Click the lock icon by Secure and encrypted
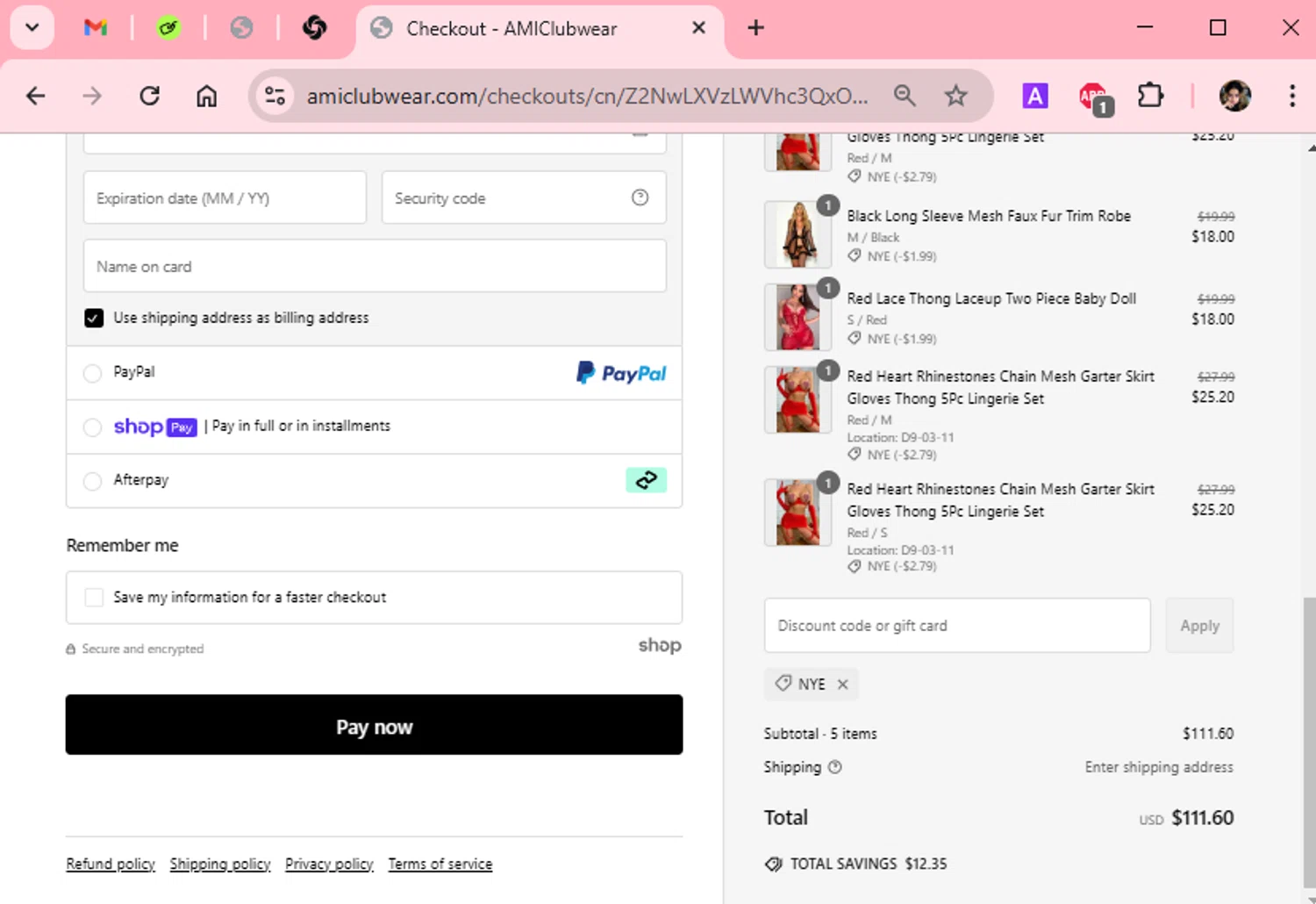This screenshot has height=904, width=1316. (x=71, y=649)
